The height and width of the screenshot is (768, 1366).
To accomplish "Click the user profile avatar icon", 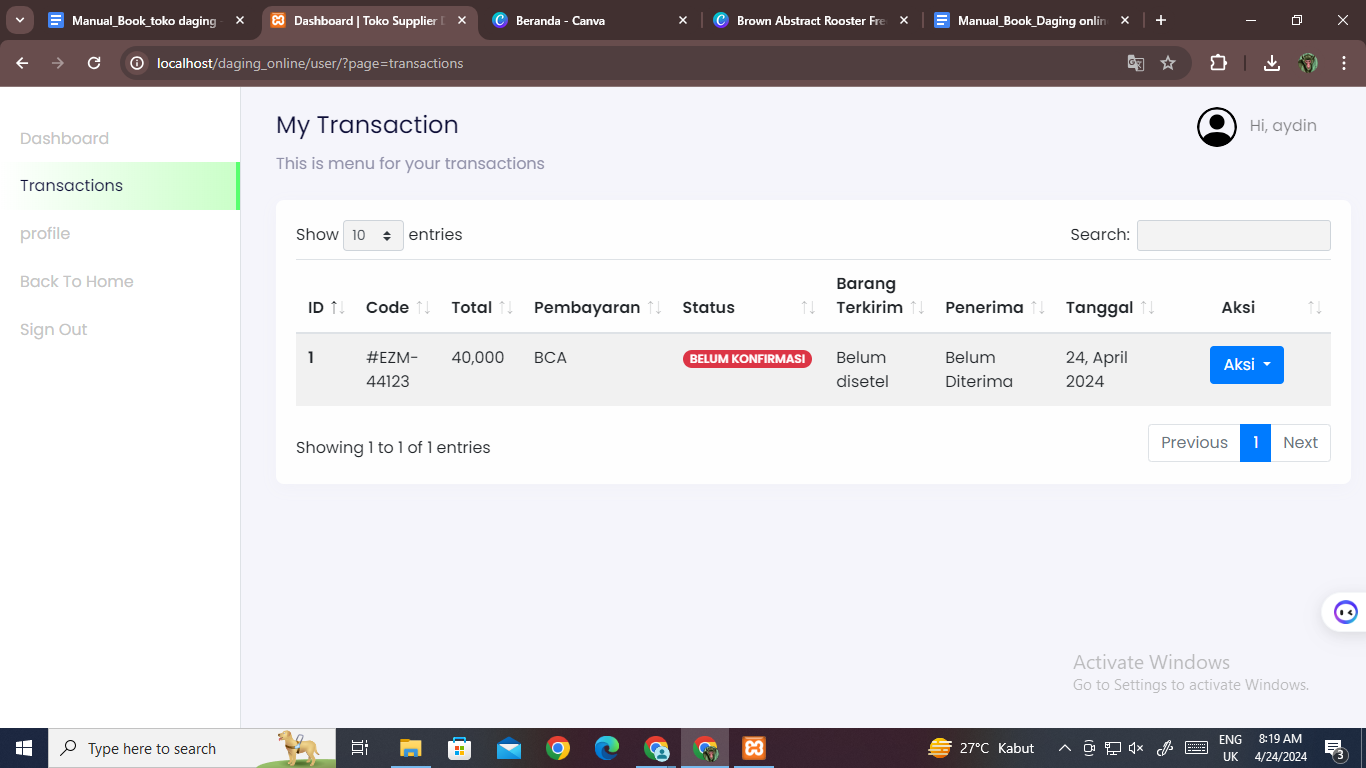I will tap(1216, 127).
